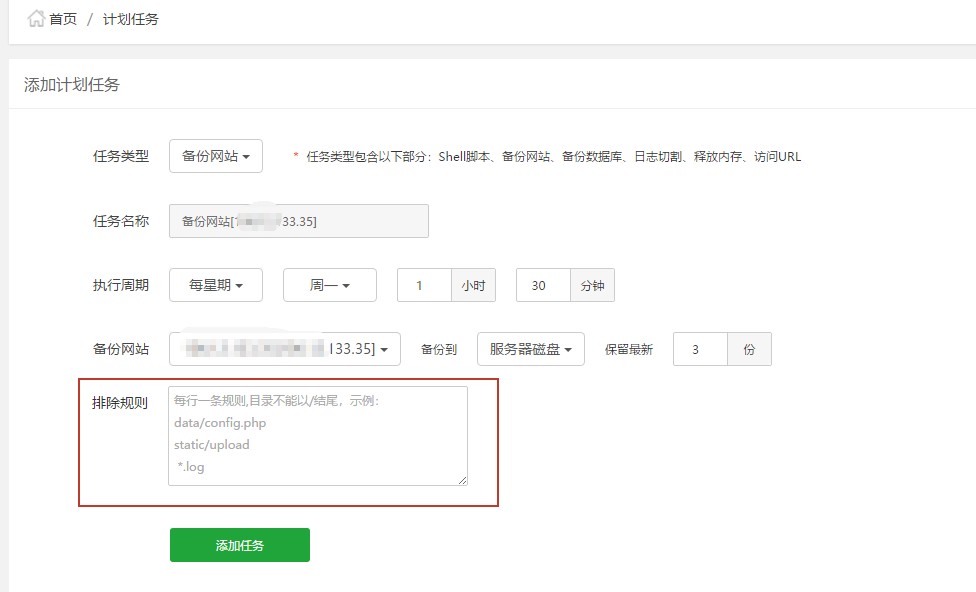This screenshot has height=592, width=976.
Task: Open the 每星期 cycle dropdown
Action: coord(216,285)
